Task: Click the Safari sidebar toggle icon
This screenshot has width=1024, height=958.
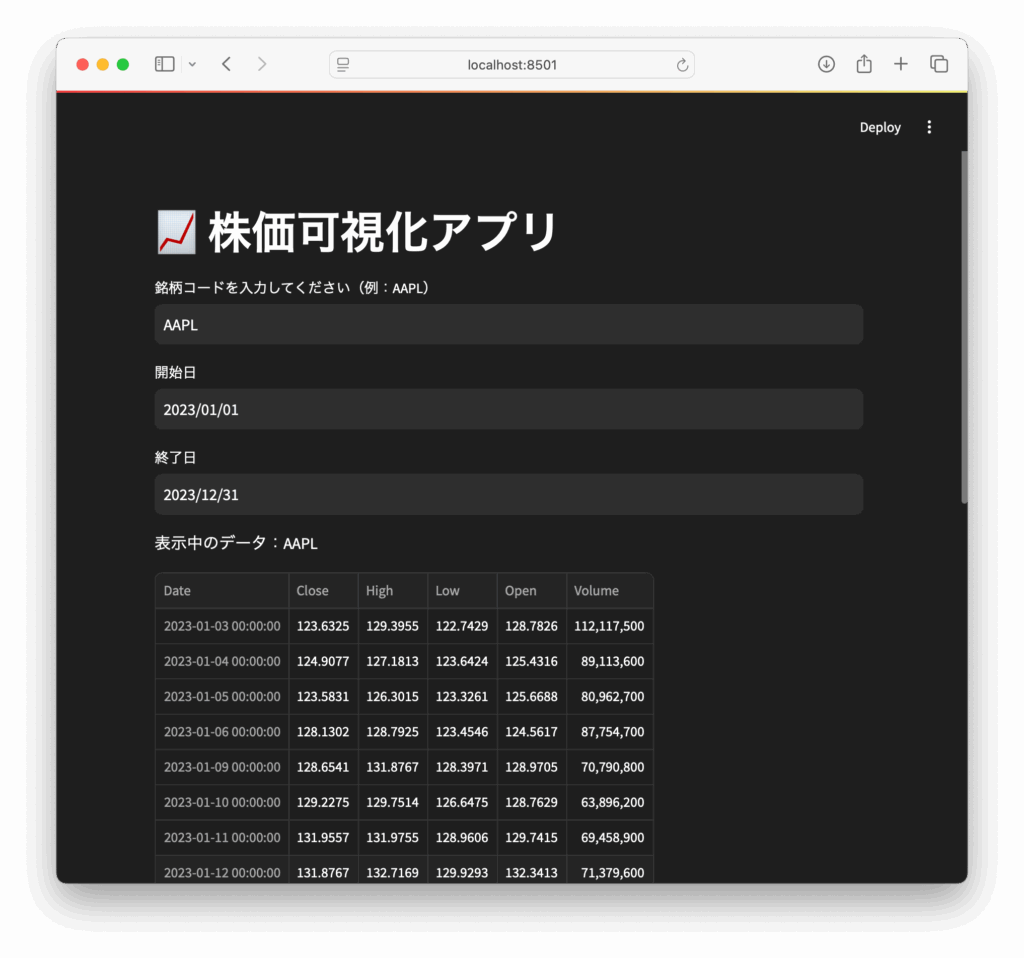Action: (x=165, y=64)
